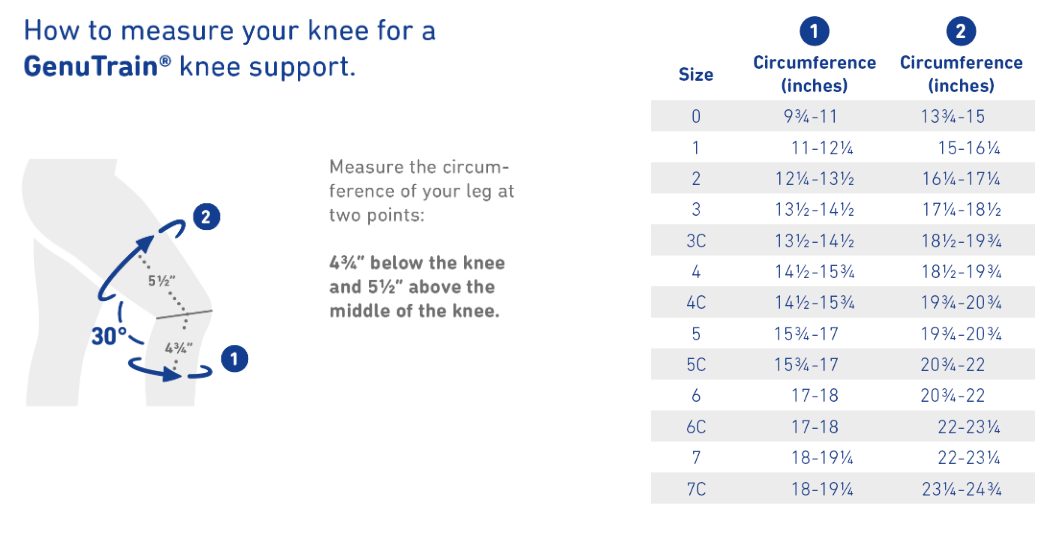
Task: Select the size 0 label in the table
Action: (696, 117)
